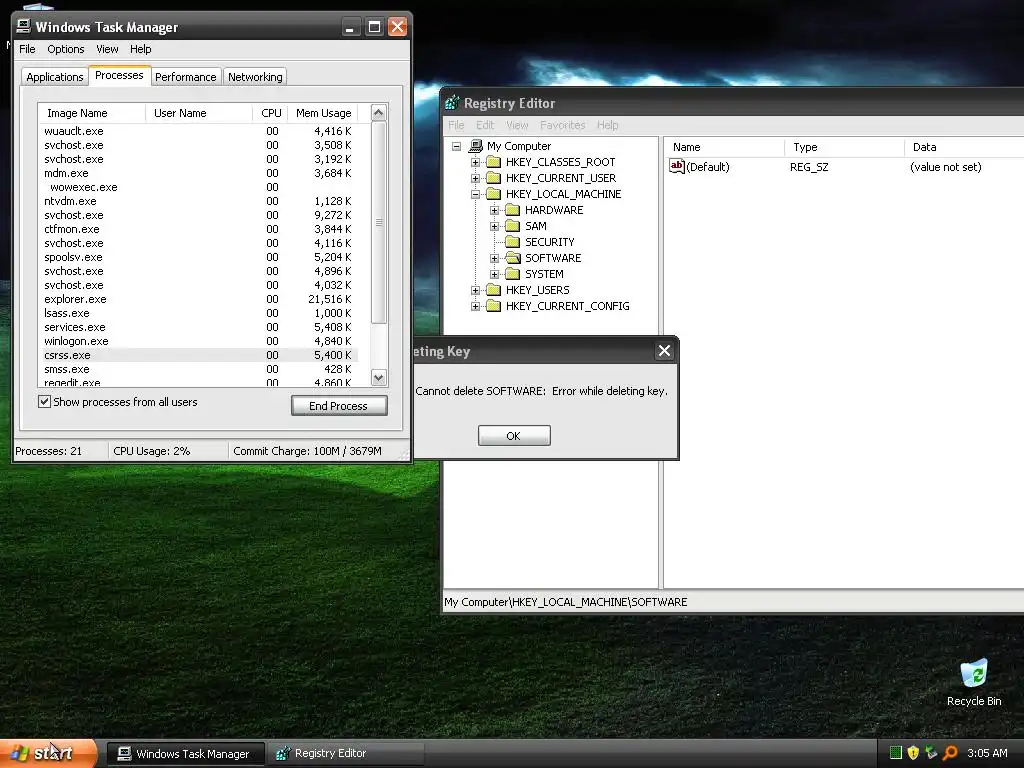Click the SYSTEM key folder icon

(x=513, y=274)
